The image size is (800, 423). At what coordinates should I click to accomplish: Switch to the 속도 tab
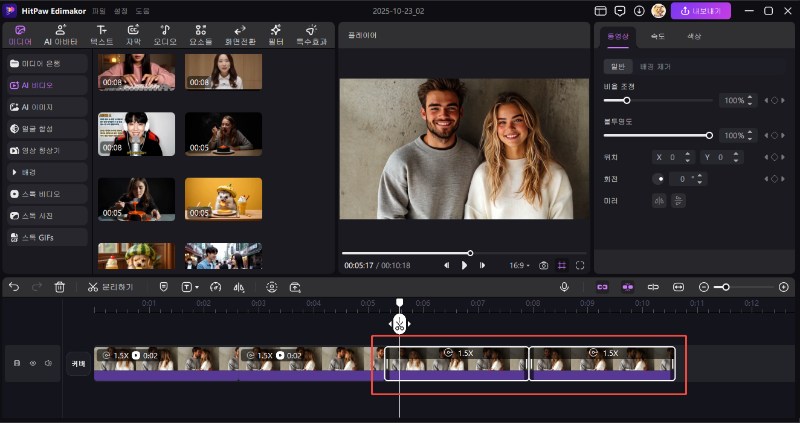[x=657, y=36]
